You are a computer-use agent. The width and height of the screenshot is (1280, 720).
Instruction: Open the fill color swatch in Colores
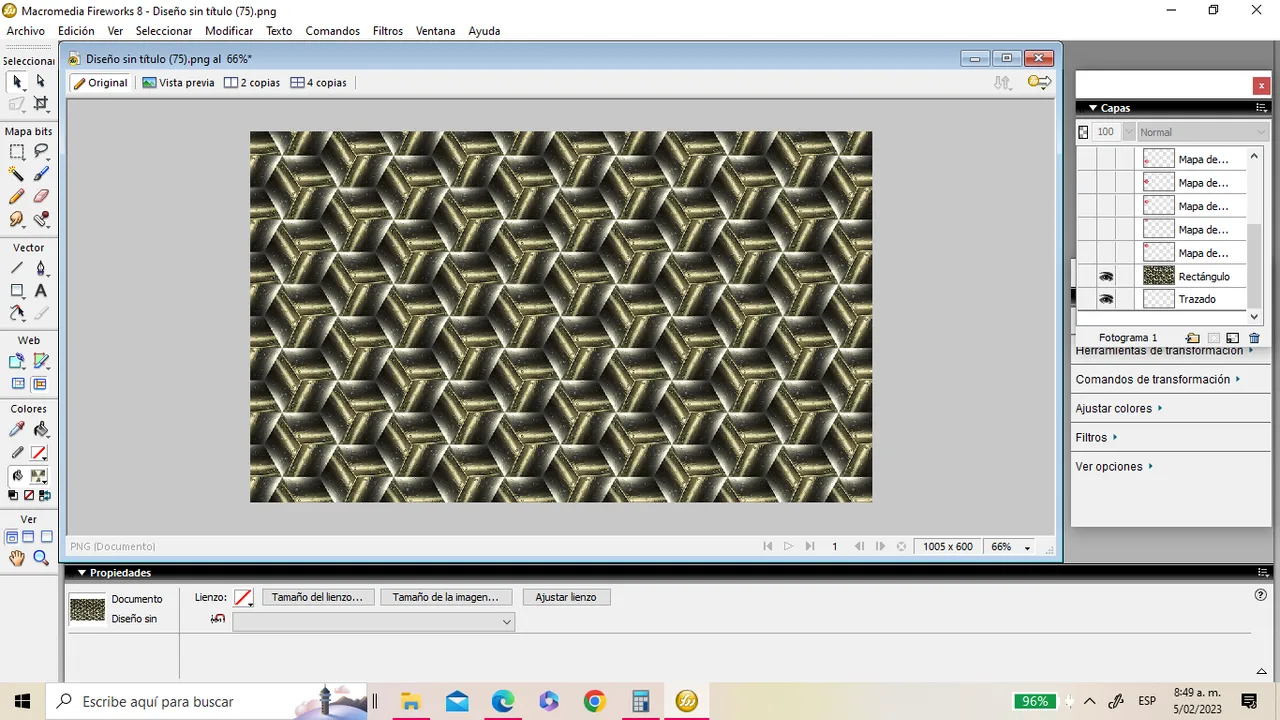coord(39,476)
